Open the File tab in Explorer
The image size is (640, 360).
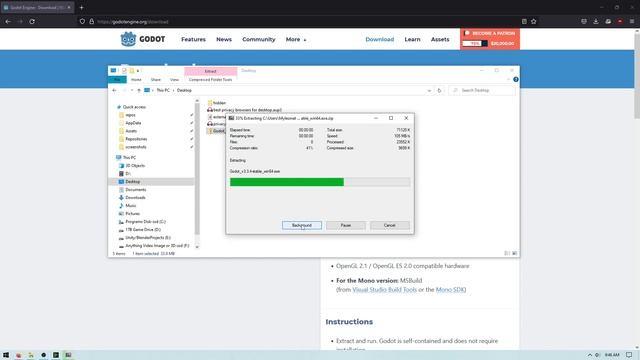click(x=117, y=80)
